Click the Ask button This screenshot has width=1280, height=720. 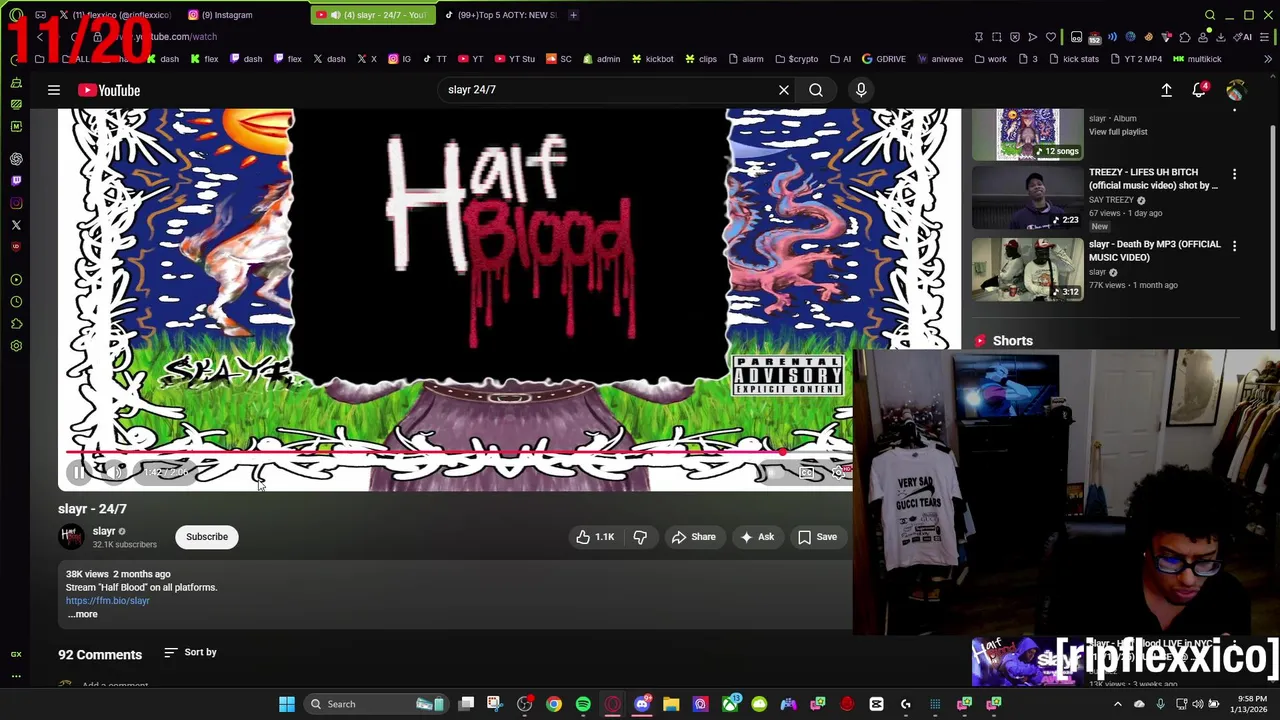pos(757,537)
